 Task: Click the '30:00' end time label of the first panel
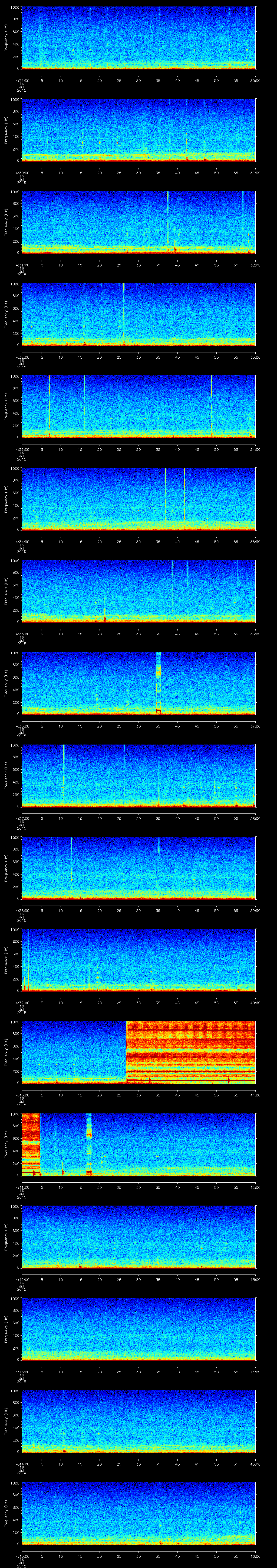[256, 80]
